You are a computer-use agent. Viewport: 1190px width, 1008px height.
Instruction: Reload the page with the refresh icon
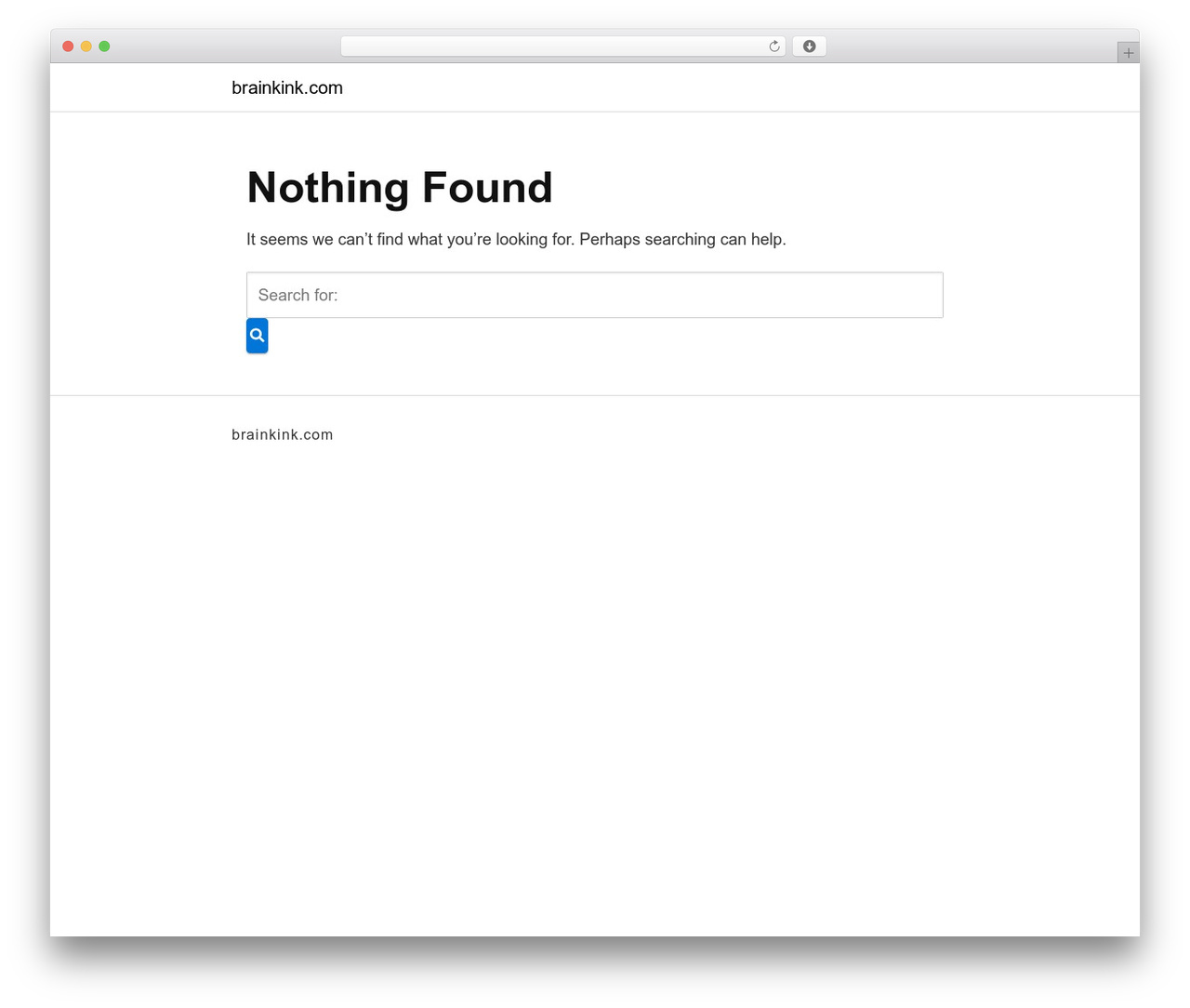click(773, 46)
